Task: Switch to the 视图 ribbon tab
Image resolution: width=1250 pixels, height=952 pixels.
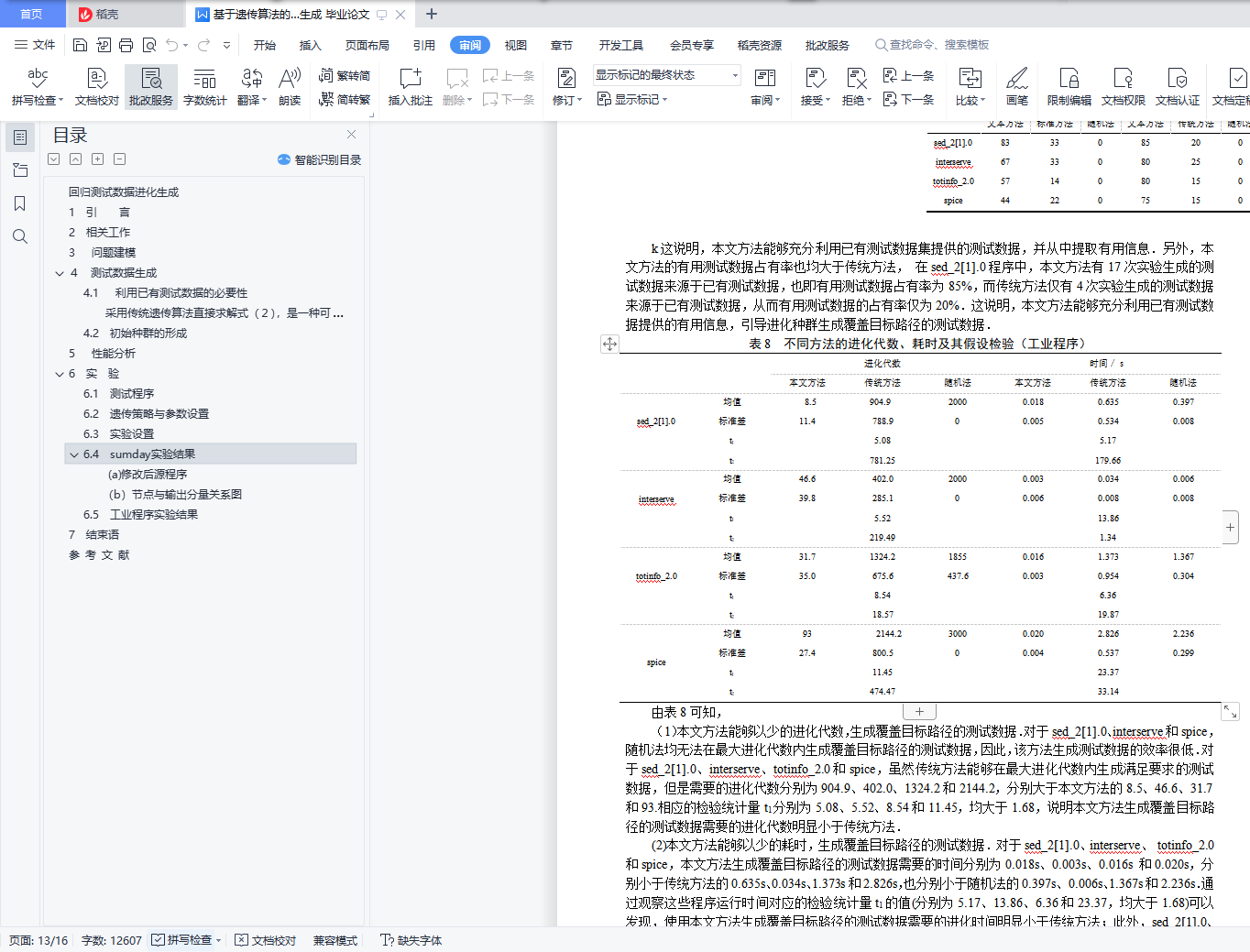Action: click(x=516, y=45)
